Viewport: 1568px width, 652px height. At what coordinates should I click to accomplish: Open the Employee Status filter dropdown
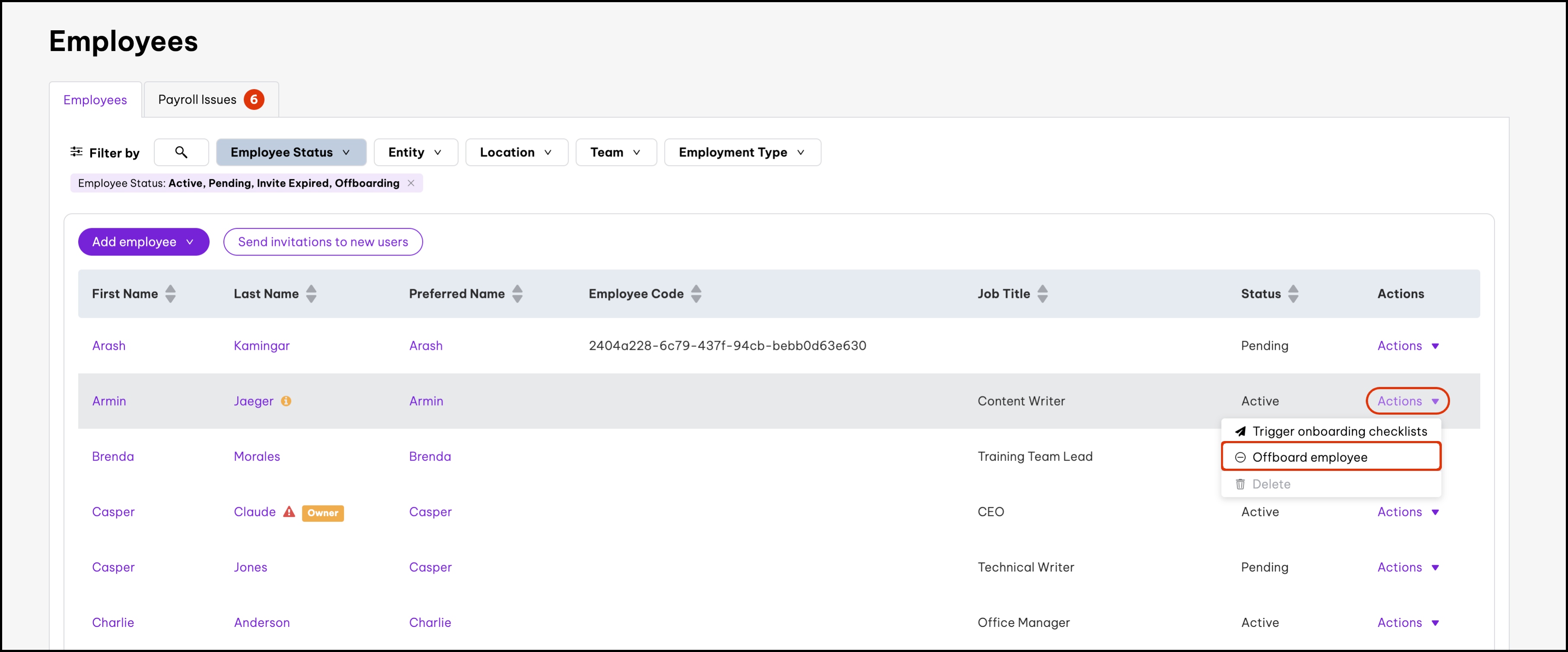[x=290, y=152]
